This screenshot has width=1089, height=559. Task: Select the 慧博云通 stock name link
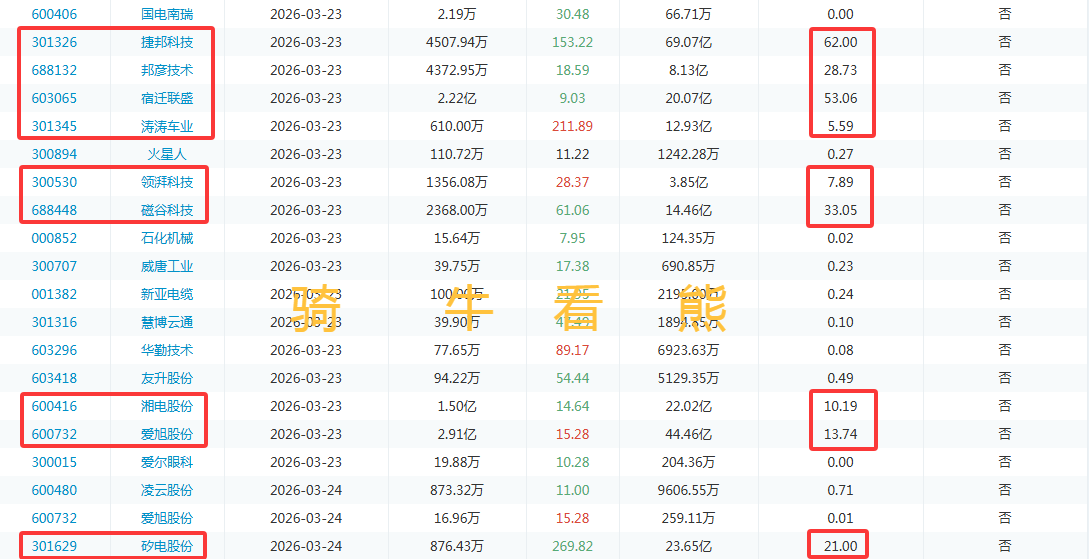[x=167, y=322]
